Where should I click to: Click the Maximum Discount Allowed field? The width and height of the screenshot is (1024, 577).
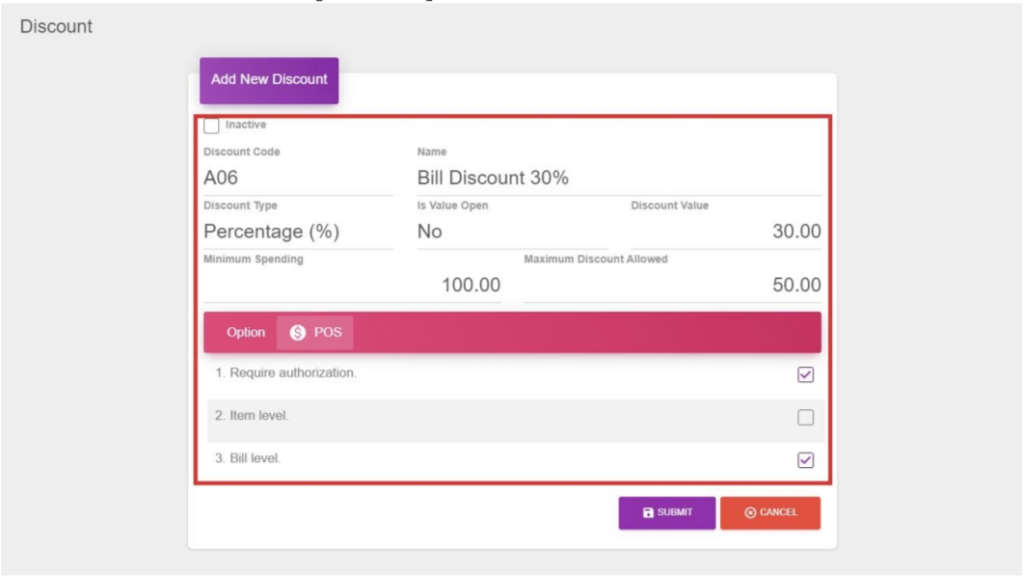coord(671,286)
